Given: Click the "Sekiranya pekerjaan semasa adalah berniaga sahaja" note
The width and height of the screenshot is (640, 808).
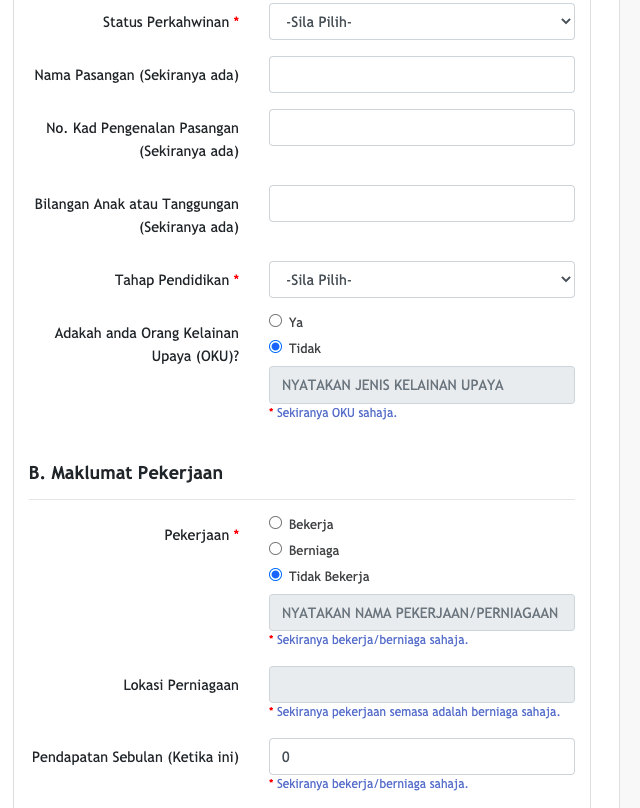Looking at the screenshot, I should tap(417, 712).
